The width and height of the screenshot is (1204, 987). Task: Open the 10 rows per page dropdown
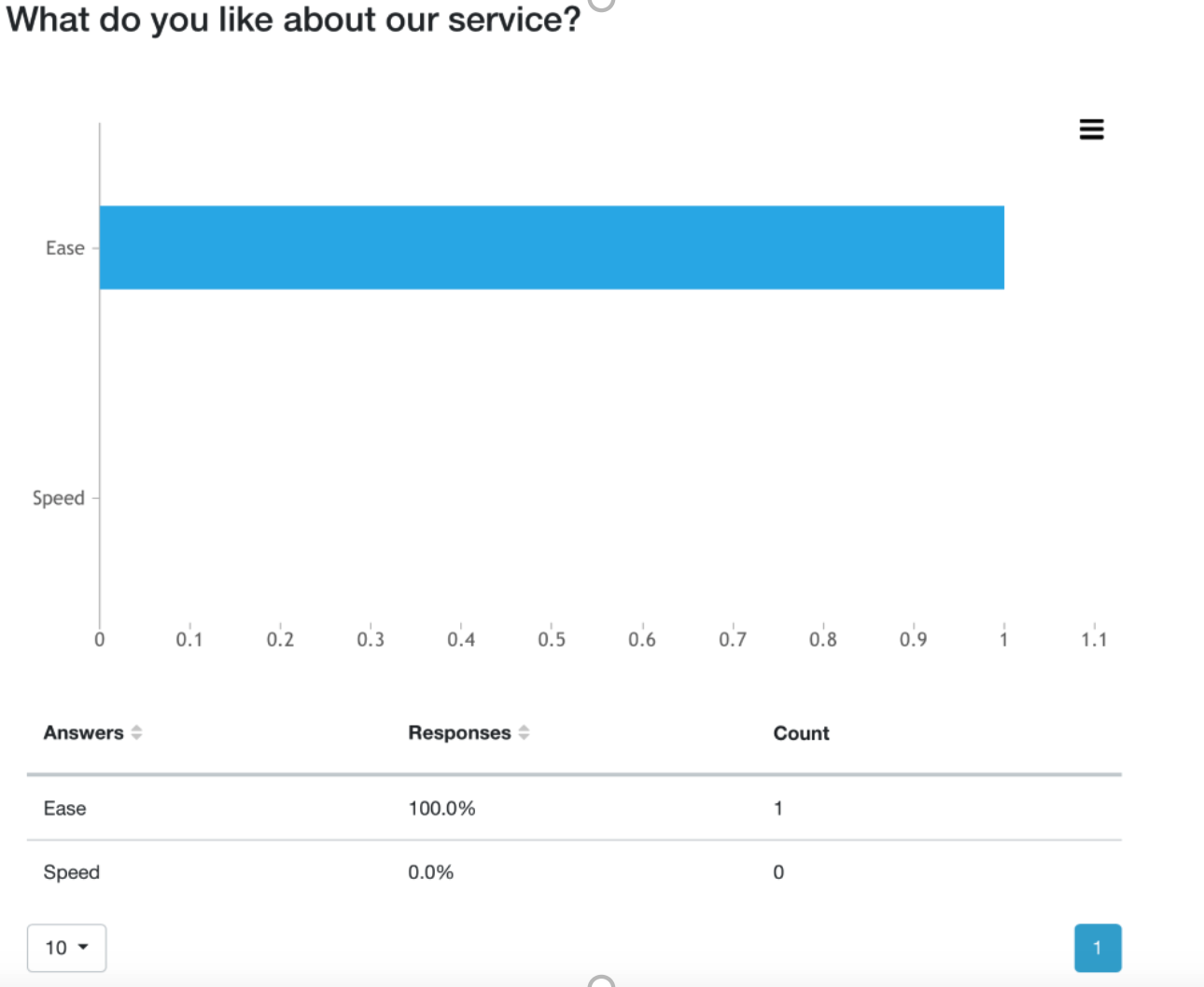point(66,948)
